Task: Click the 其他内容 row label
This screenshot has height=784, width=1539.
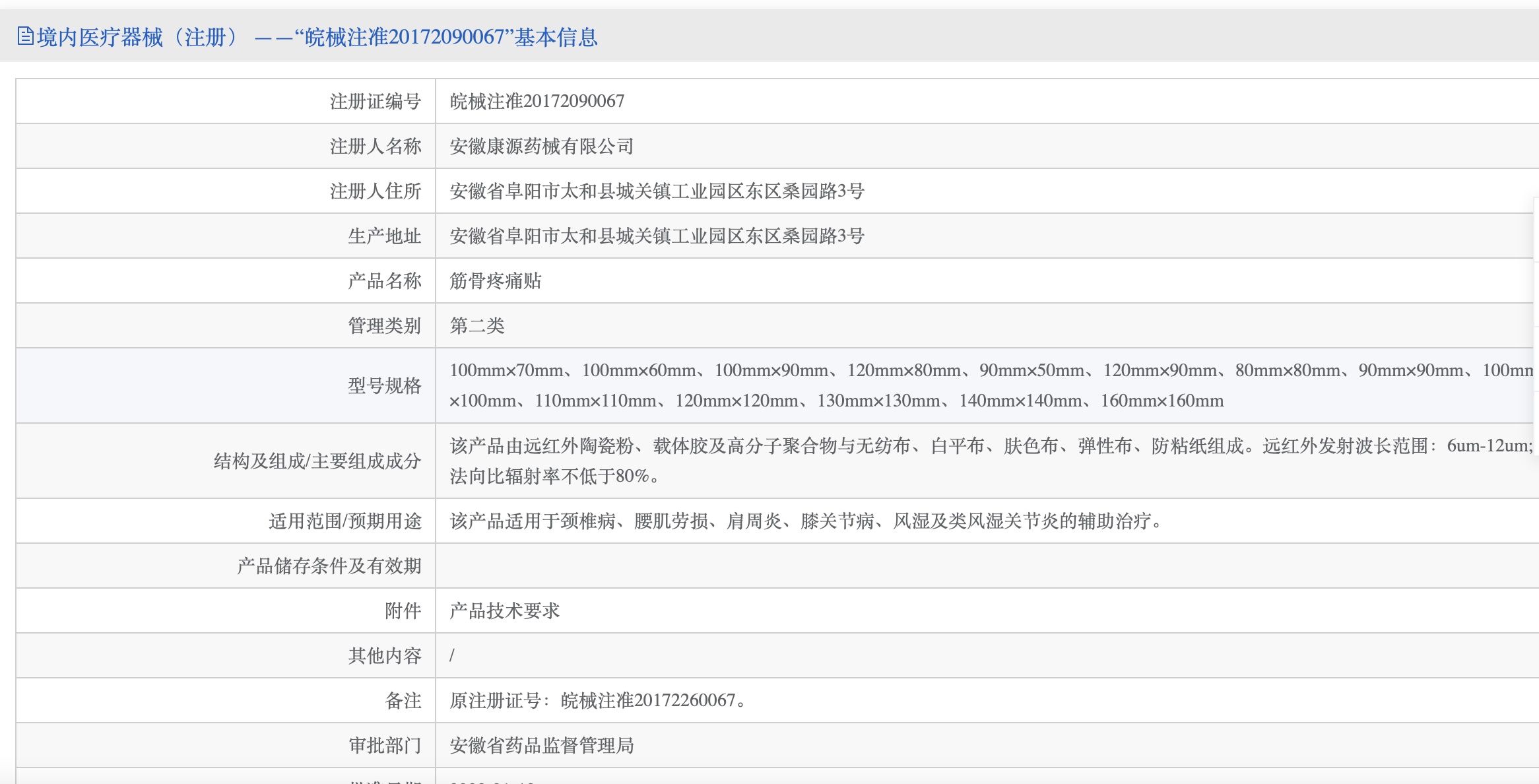Action: [384, 655]
